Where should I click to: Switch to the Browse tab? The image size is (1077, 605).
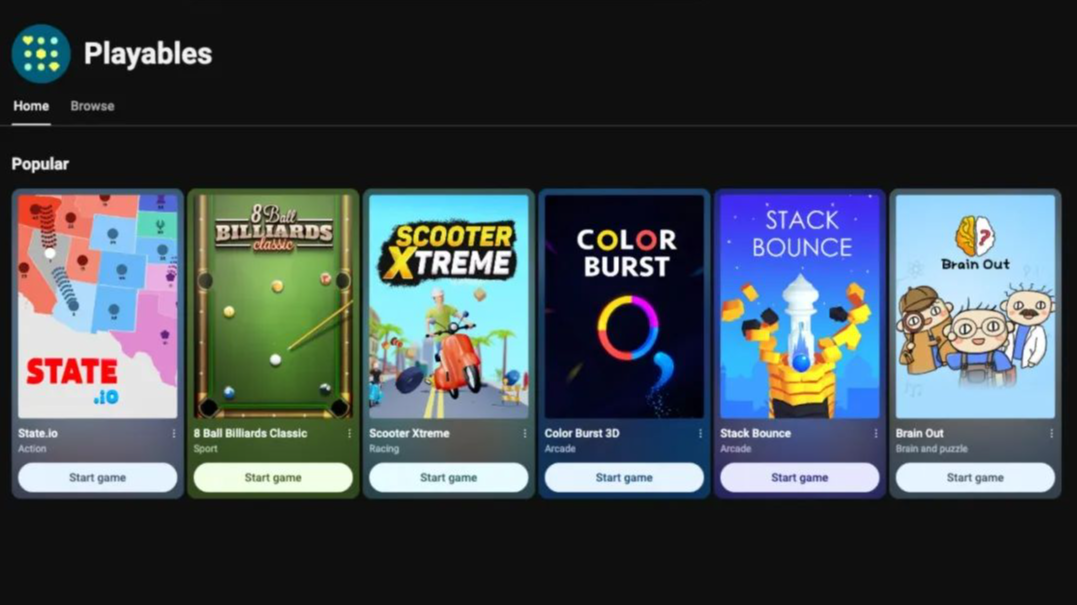click(92, 106)
